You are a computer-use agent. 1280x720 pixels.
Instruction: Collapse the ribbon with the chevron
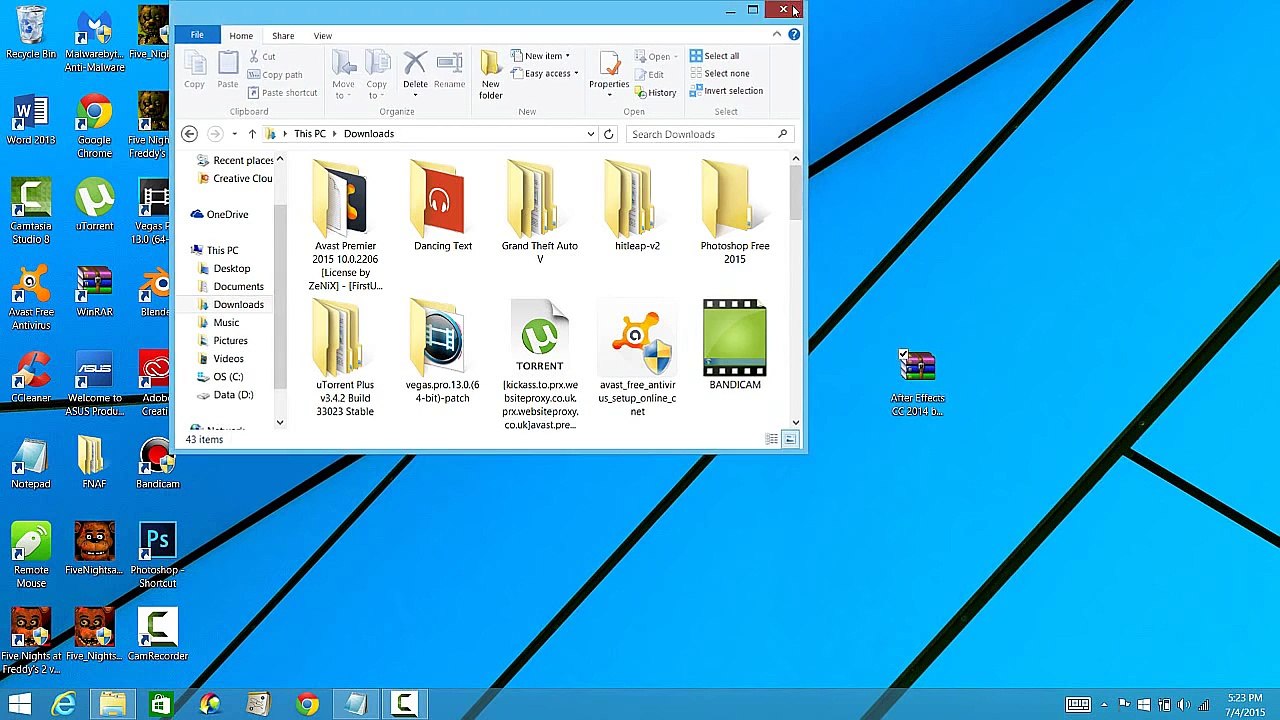777,35
